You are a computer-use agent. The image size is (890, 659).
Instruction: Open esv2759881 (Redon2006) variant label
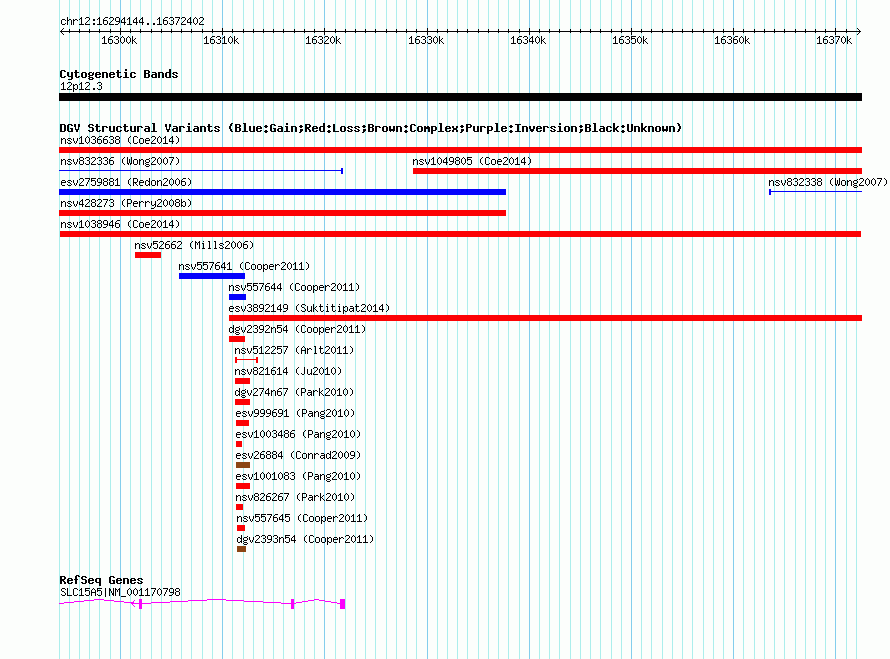(x=126, y=182)
